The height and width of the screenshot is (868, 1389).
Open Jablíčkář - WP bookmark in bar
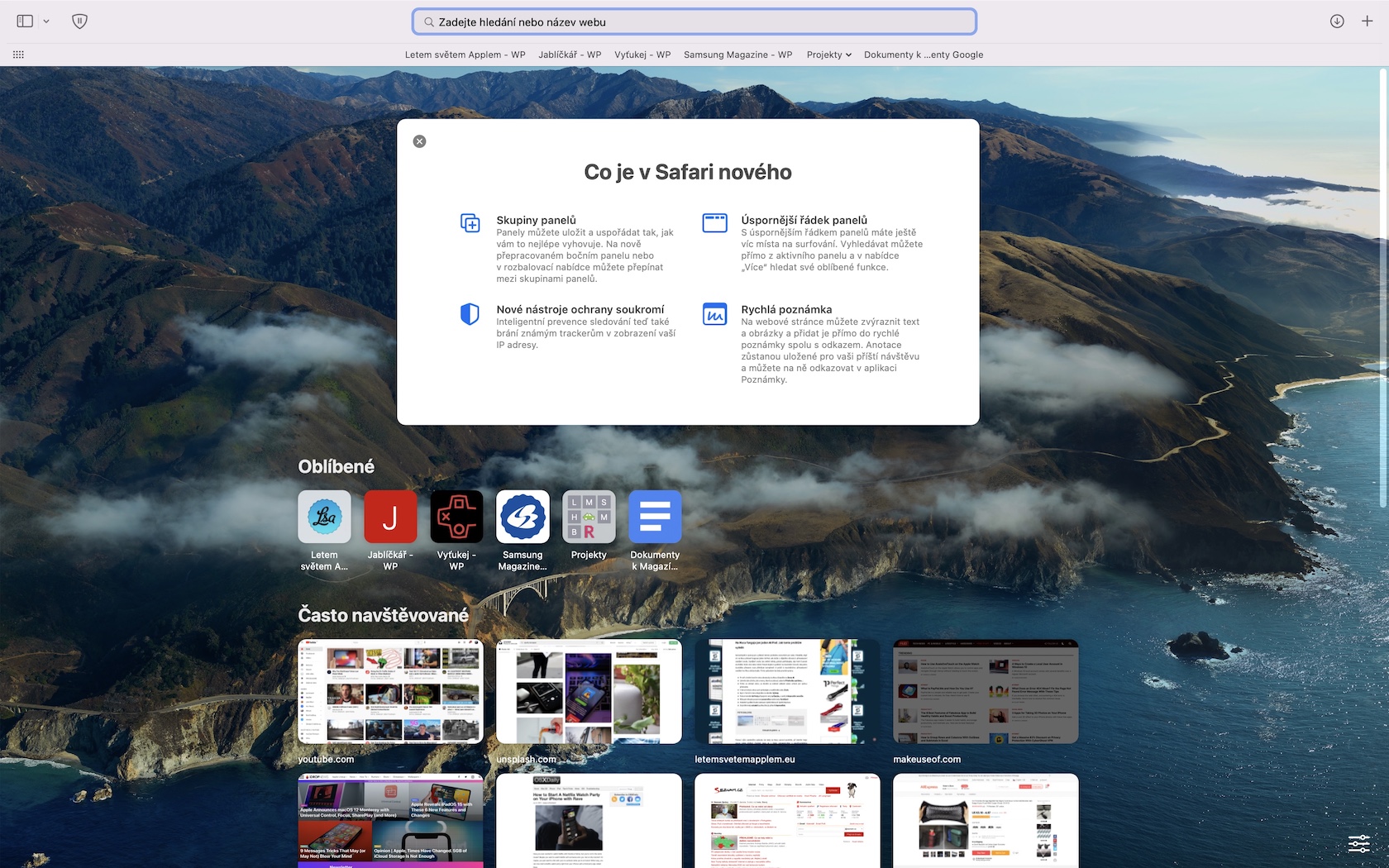[570, 55]
